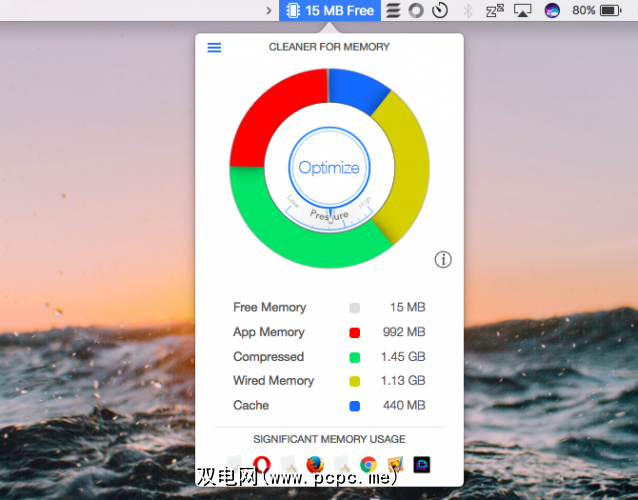Open the hamburger menu in Memory Cleaner
Viewport: 638px width, 500px height.
(x=214, y=47)
